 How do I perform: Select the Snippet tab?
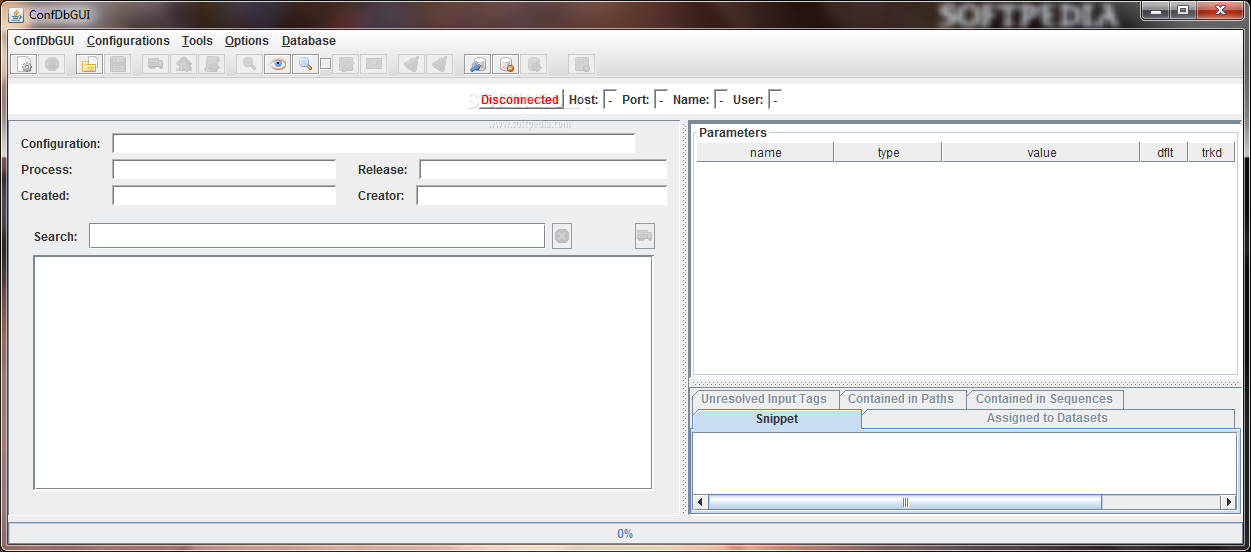pyautogui.click(x=777, y=419)
